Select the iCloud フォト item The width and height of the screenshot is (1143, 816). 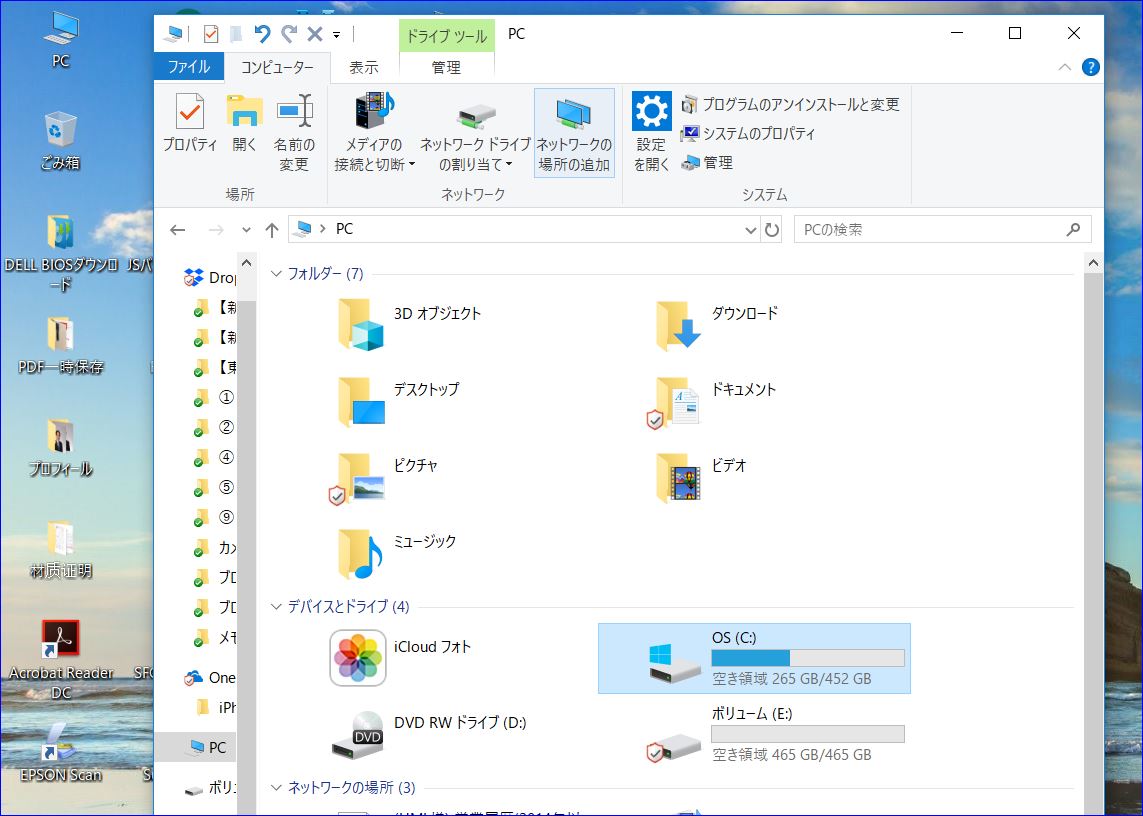click(x=401, y=658)
